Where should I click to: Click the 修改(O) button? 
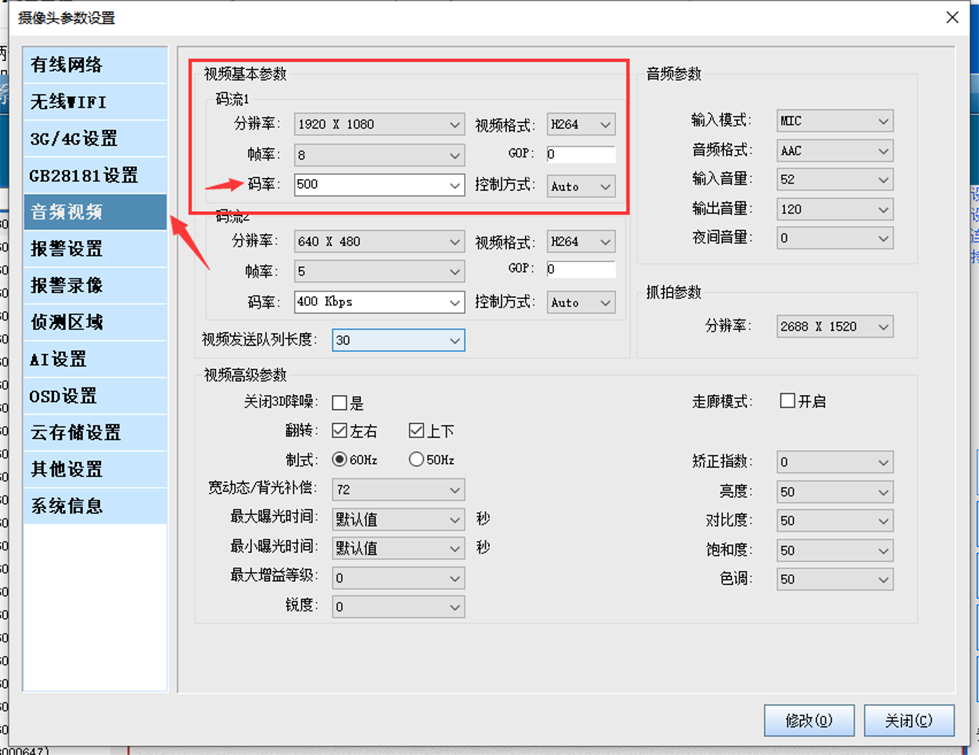click(x=808, y=720)
